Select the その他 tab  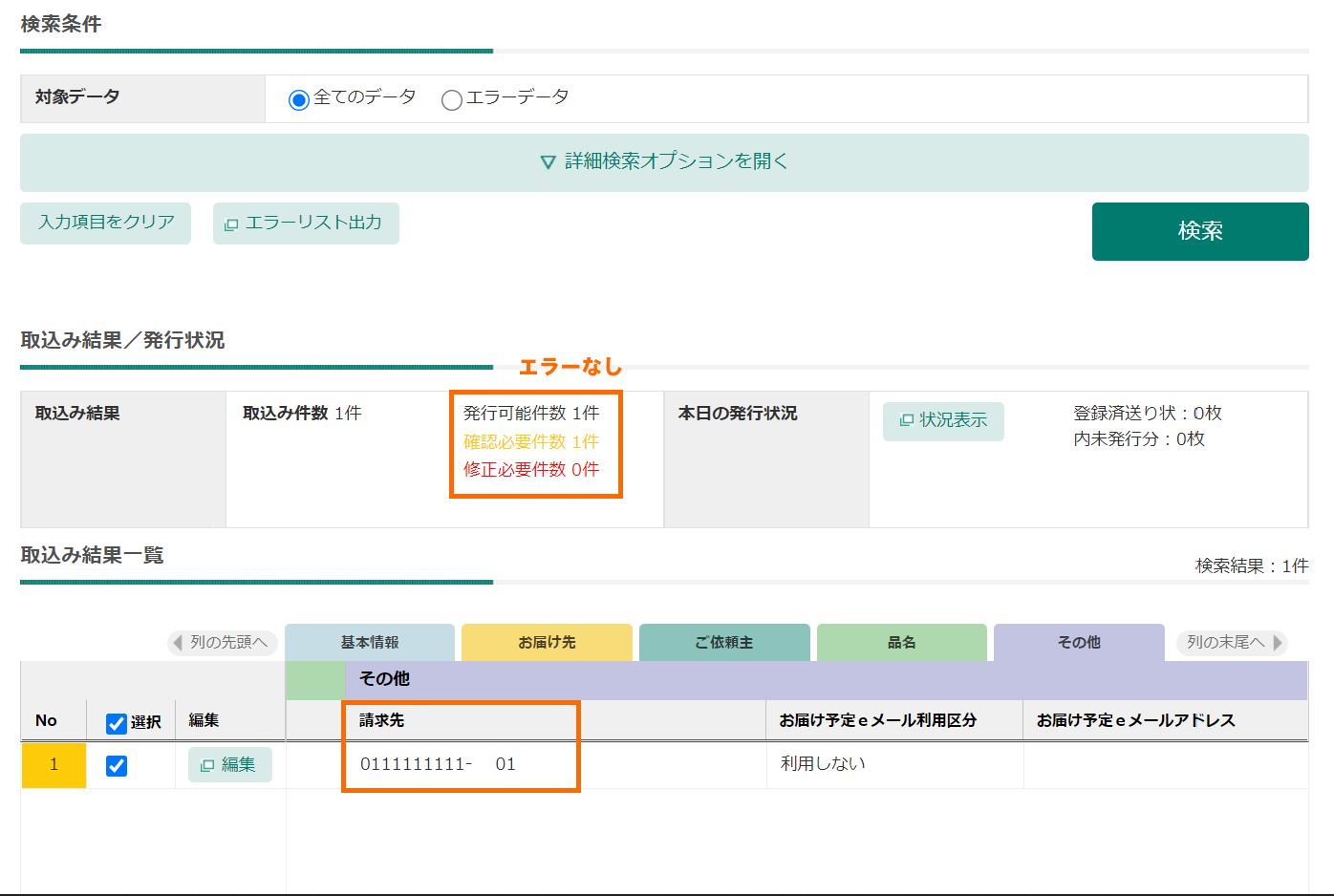tap(1079, 642)
